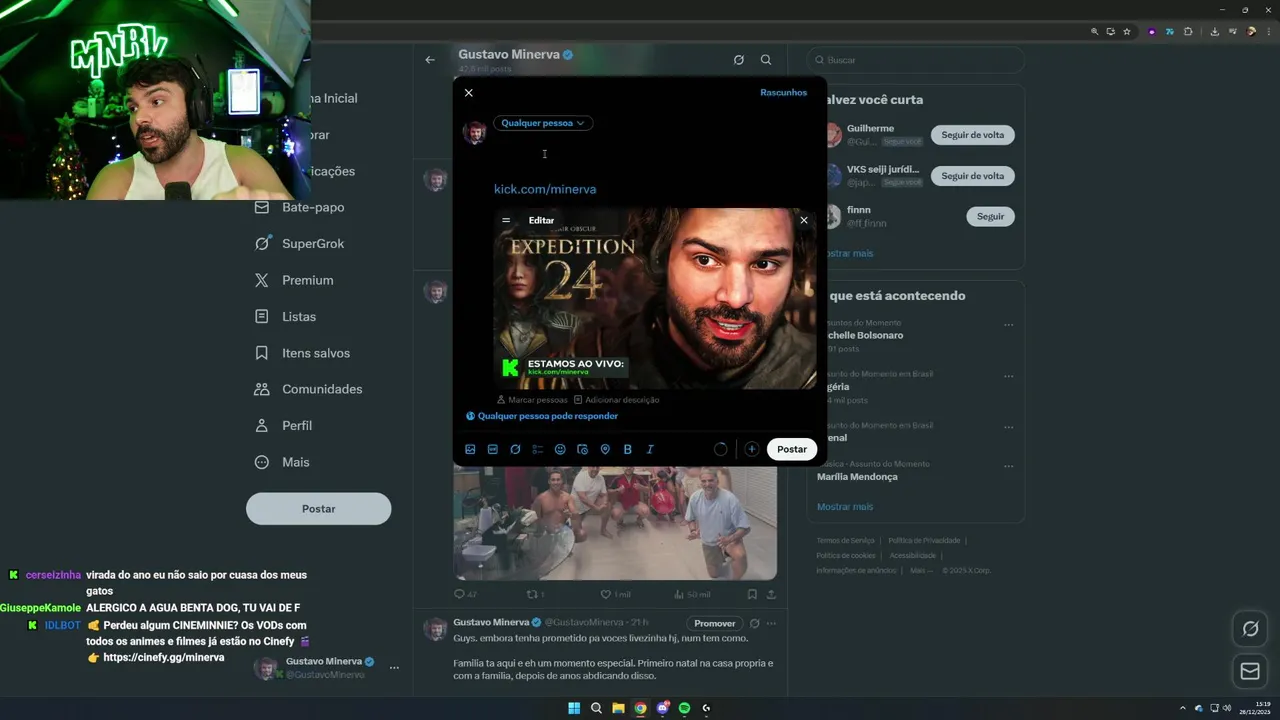This screenshot has width=1280, height=720.
Task: Change who can reply: Qualquer pessoa pode responder
Action: pos(542,416)
